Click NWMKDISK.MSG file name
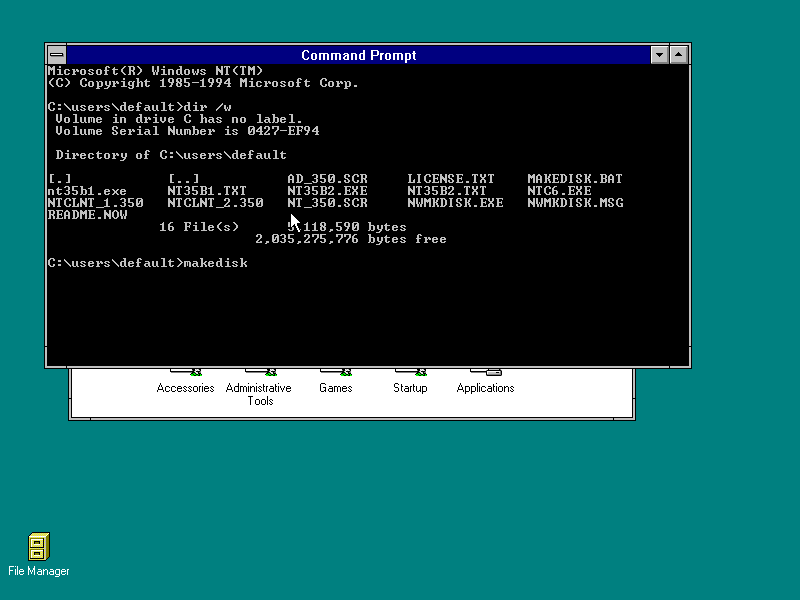Screen dimensions: 800x600 575,203
